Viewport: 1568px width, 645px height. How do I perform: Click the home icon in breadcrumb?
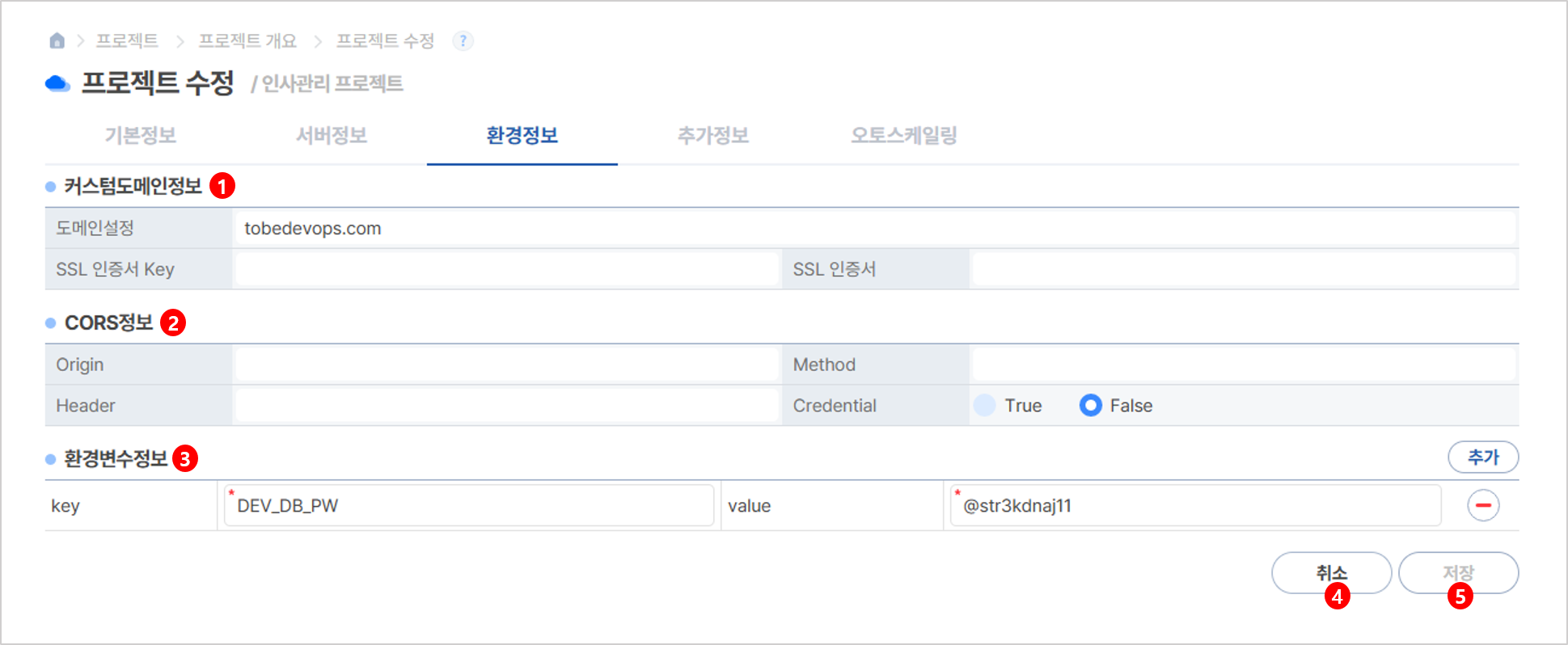pos(57,40)
